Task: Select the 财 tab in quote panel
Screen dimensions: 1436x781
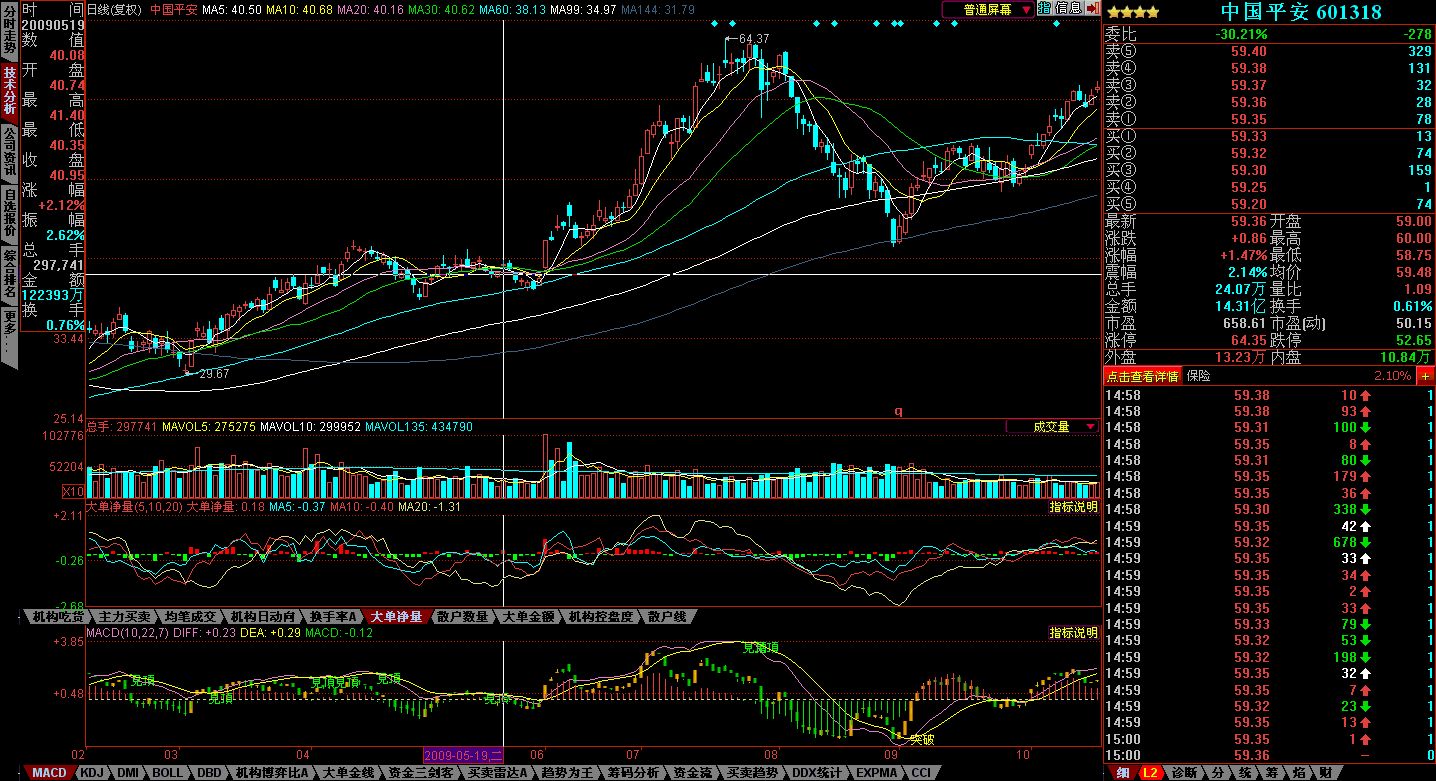Action: pyautogui.click(x=1325, y=773)
